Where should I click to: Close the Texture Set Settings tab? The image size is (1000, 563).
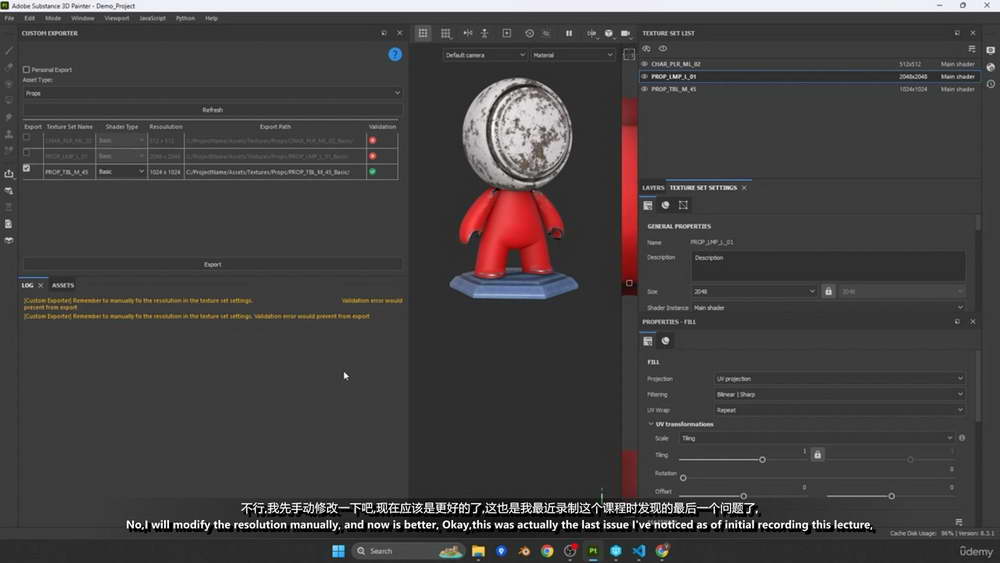click(x=744, y=188)
